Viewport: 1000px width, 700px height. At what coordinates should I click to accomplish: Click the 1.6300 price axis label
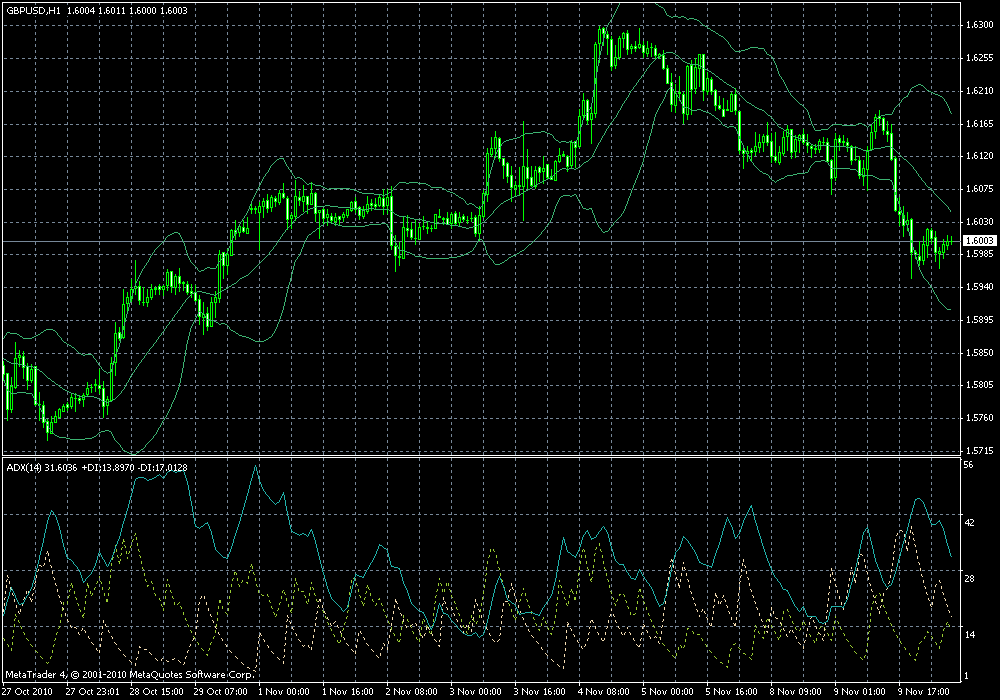[x=980, y=25]
